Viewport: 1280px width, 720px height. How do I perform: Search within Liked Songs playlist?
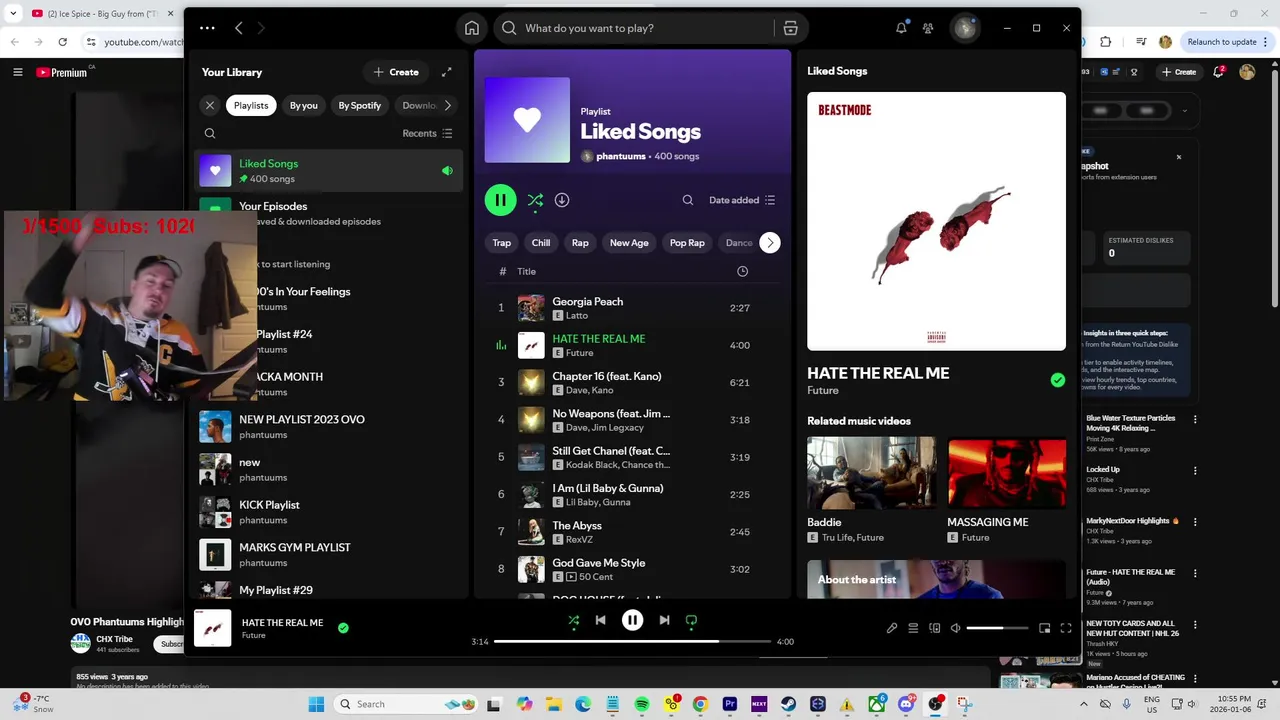(x=688, y=200)
